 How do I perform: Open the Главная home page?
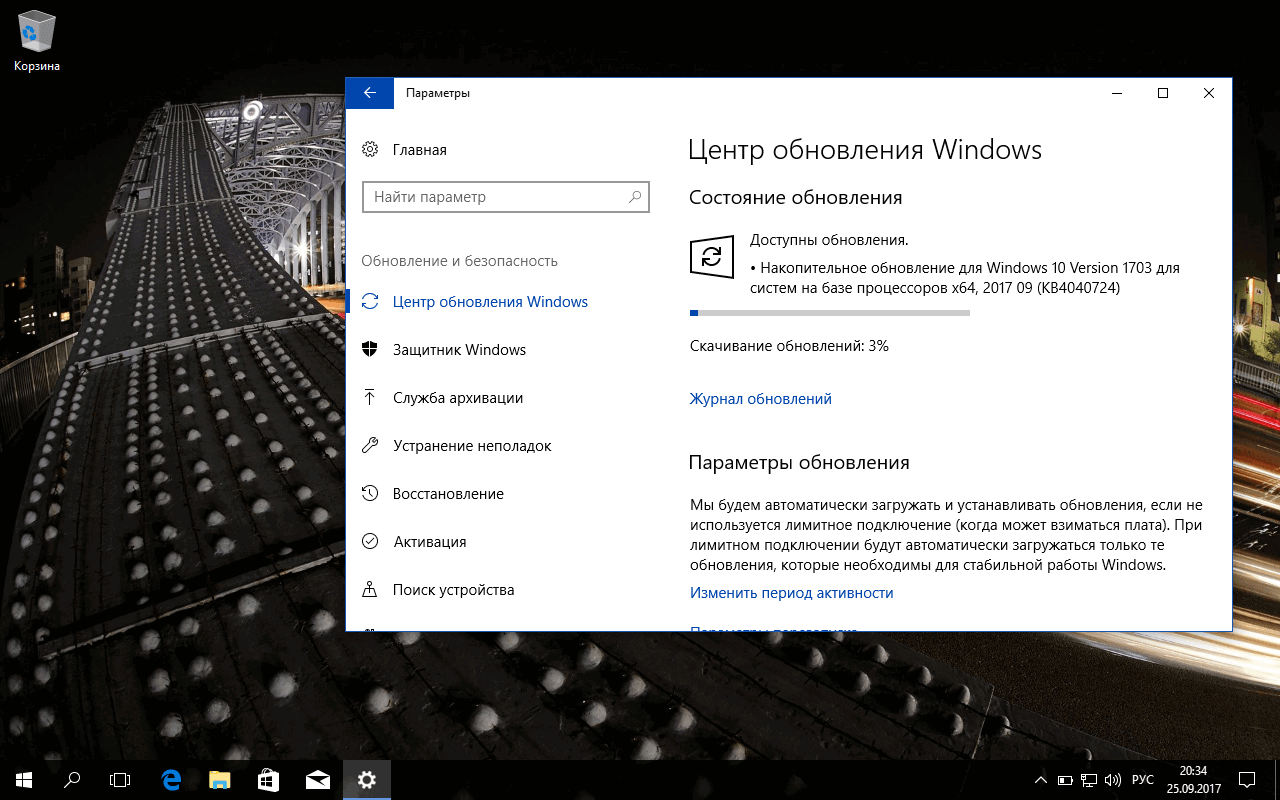click(x=405, y=150)
